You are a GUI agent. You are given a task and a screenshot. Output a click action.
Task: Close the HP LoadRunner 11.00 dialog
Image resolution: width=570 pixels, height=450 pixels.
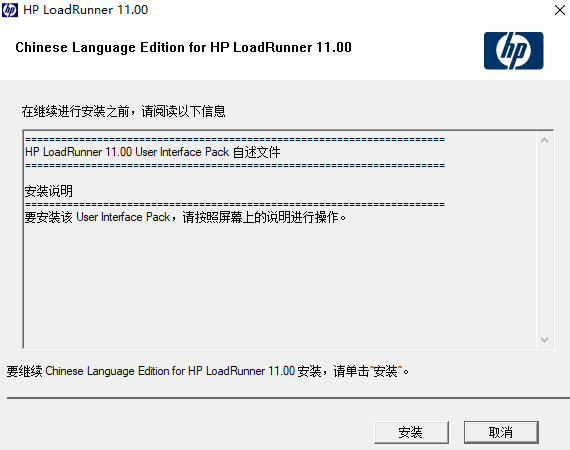tap(559, 10)
